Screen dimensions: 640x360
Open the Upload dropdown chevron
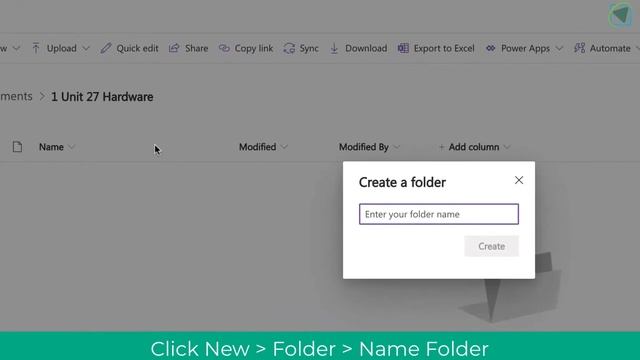[x=86, y=49]
